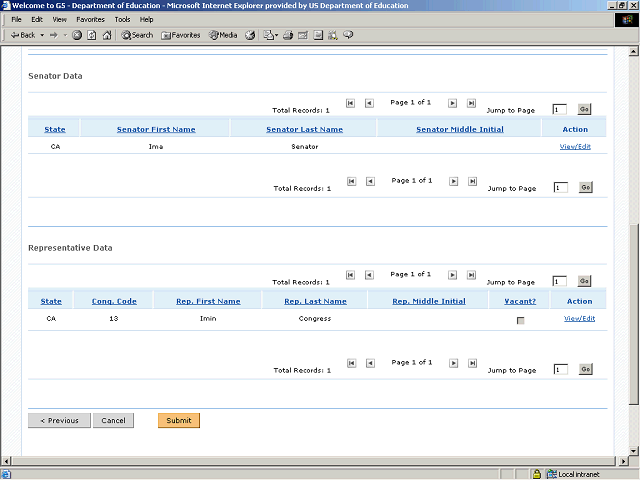Click the Print icon in the toolbar
Image resolution: width=640 pixels, height=480 pixels.
[288, 35]
